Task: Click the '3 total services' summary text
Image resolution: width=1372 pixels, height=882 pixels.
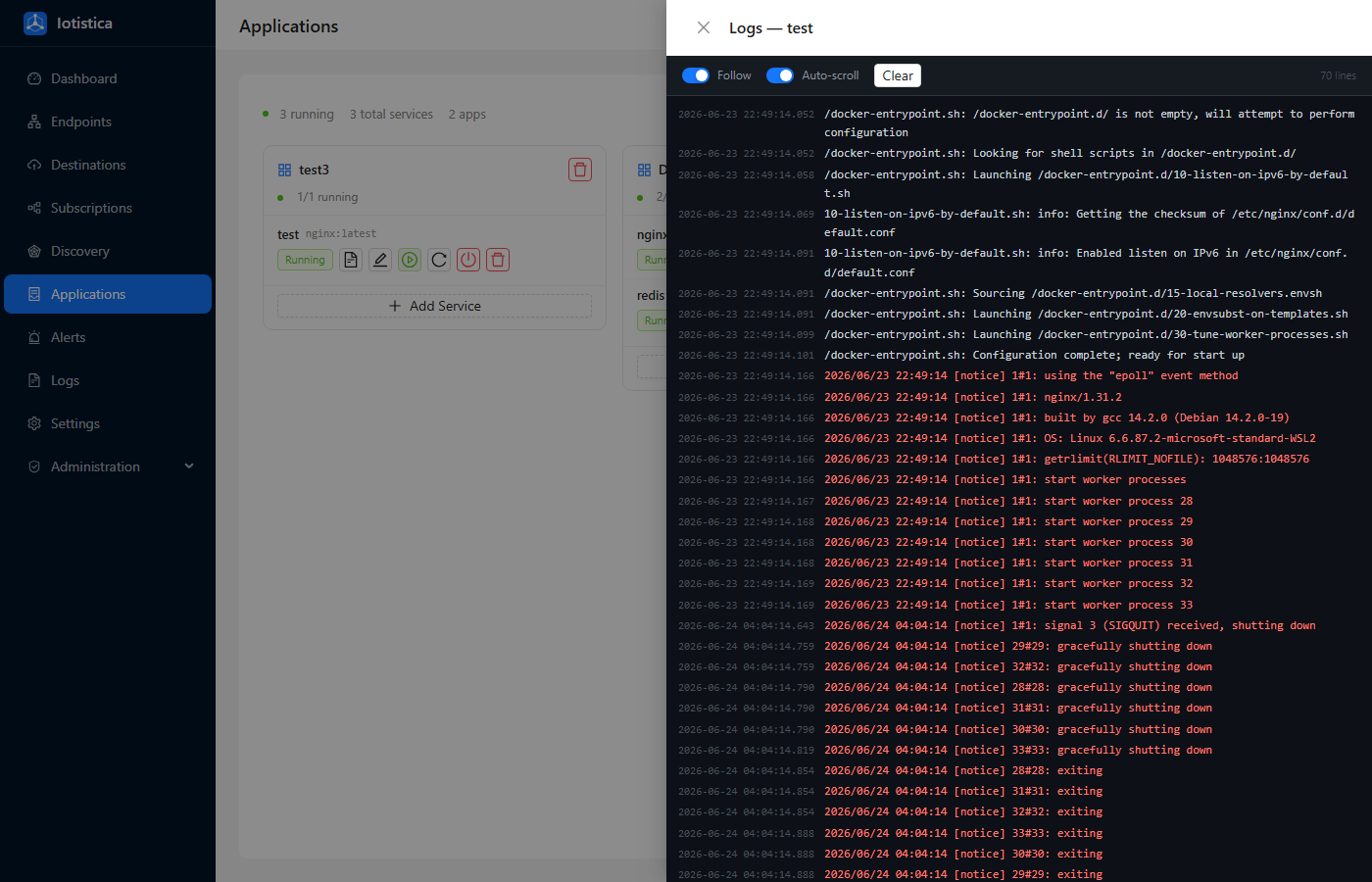Action: point(391,114)
